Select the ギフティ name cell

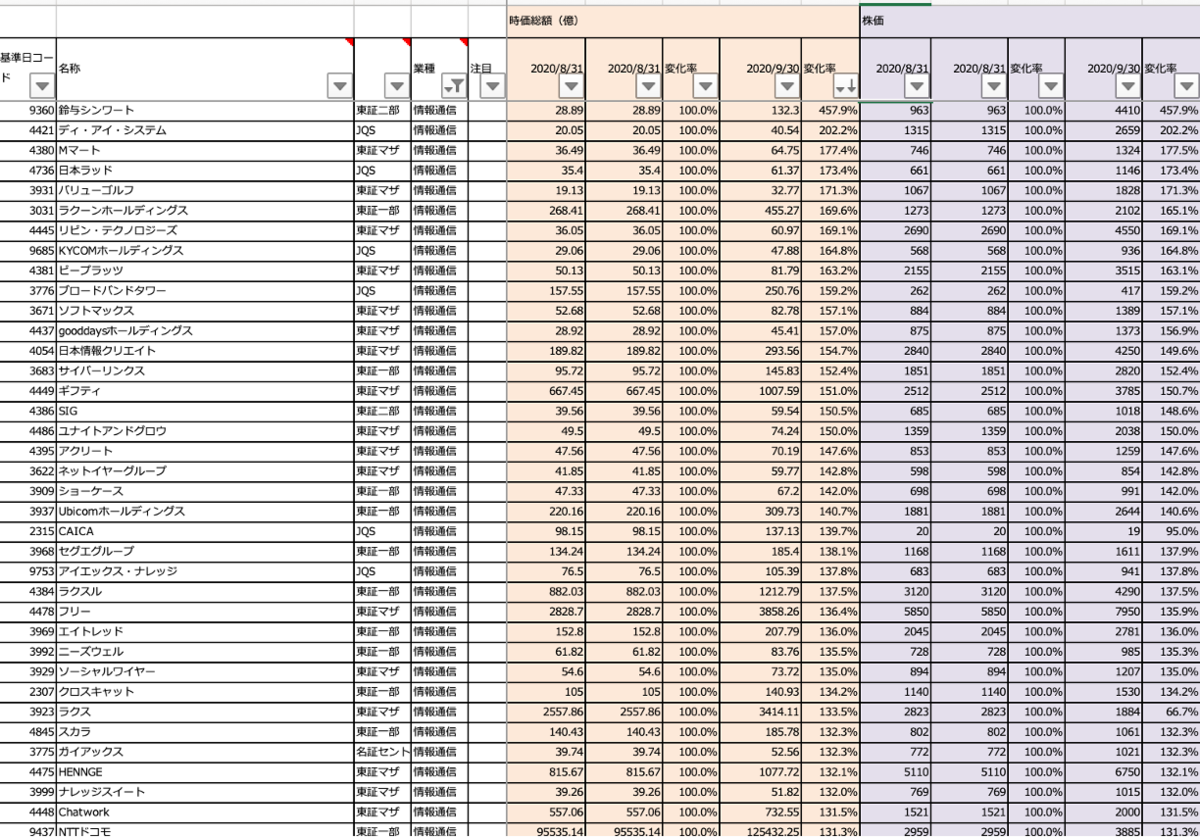(205, 390)
